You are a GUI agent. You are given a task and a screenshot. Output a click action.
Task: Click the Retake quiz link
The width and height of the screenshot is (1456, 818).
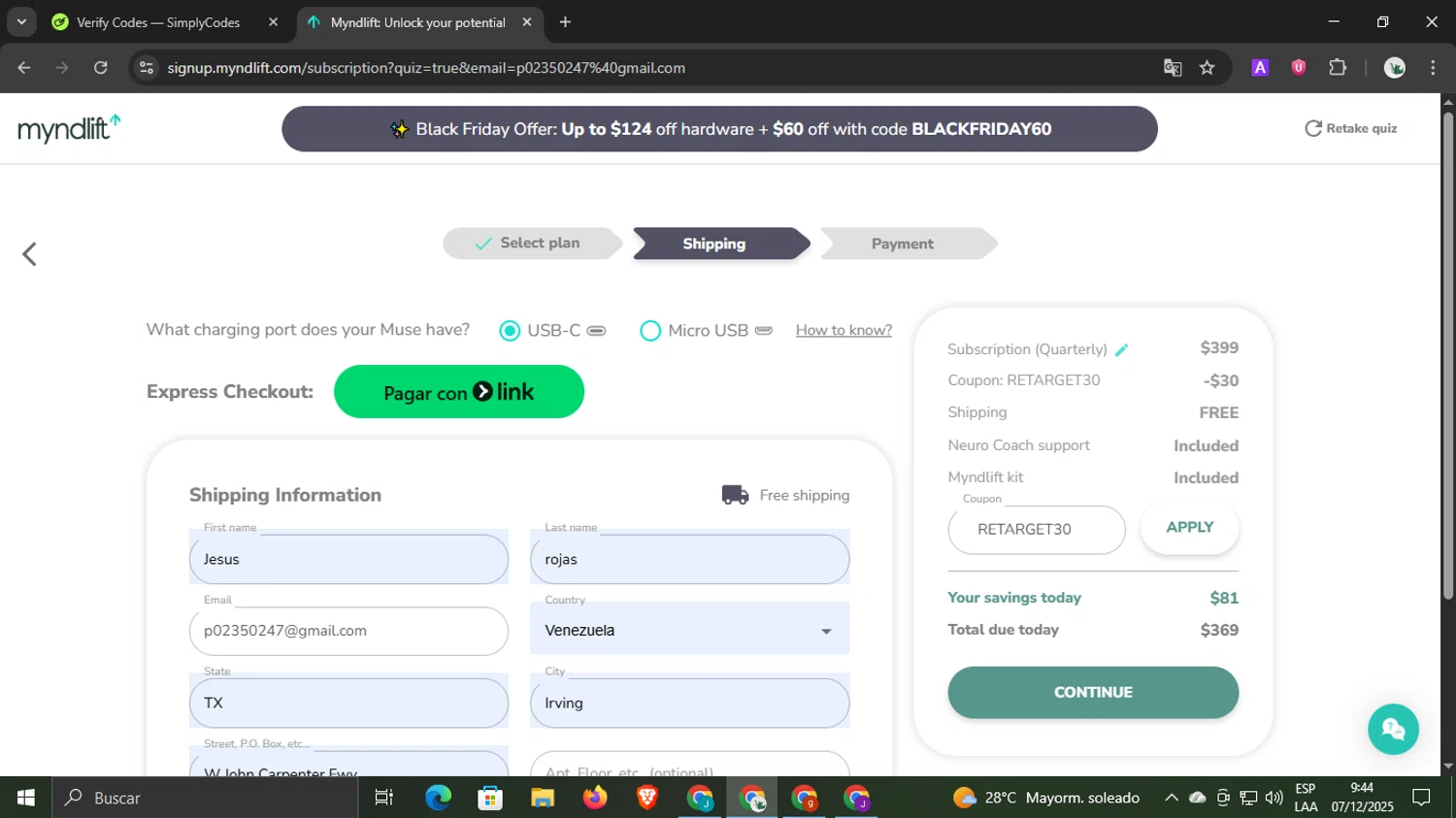pos(1351,128)
